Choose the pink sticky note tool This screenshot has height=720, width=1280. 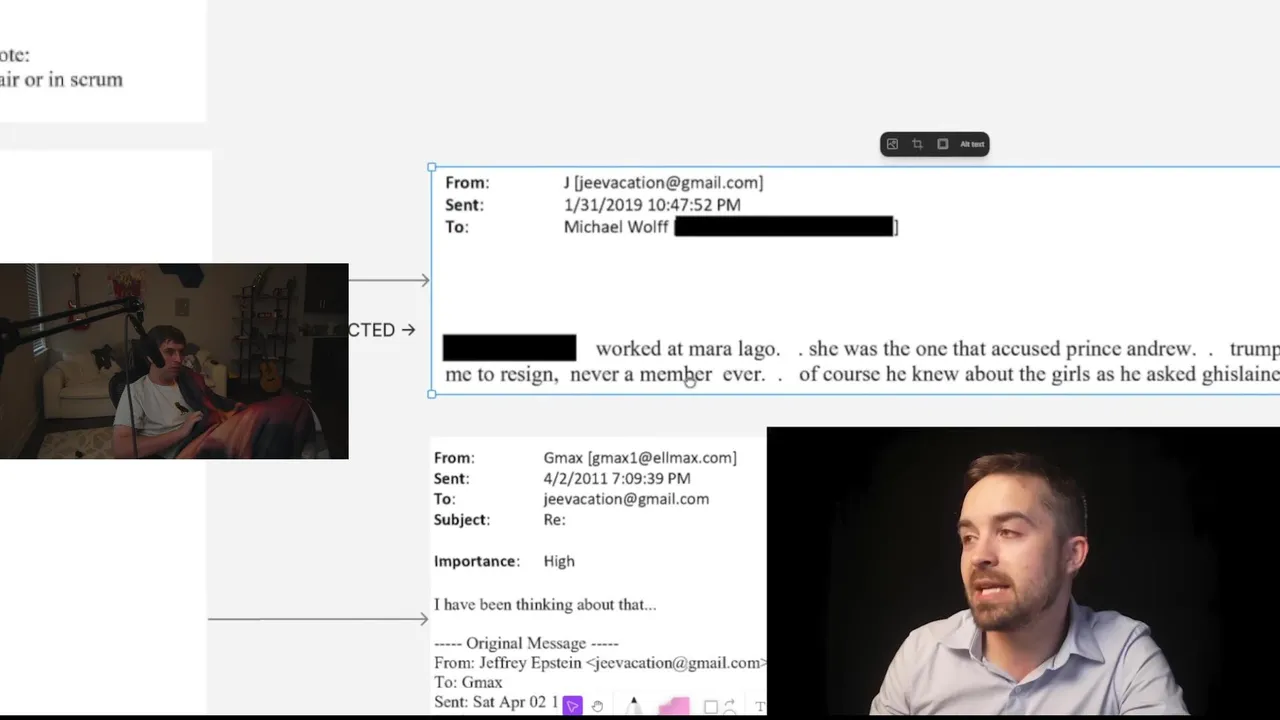click(x=675, y=707)
